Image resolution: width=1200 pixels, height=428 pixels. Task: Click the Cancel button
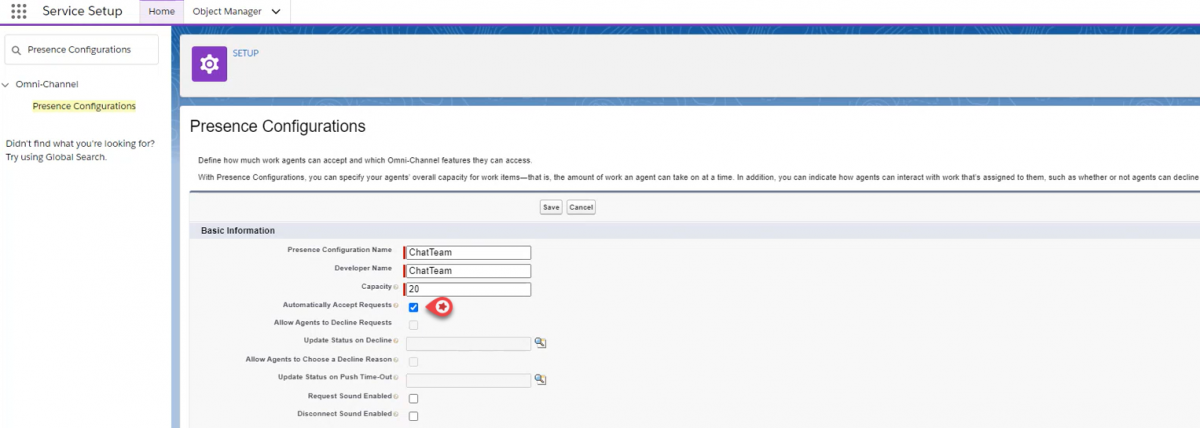(581, 207)
